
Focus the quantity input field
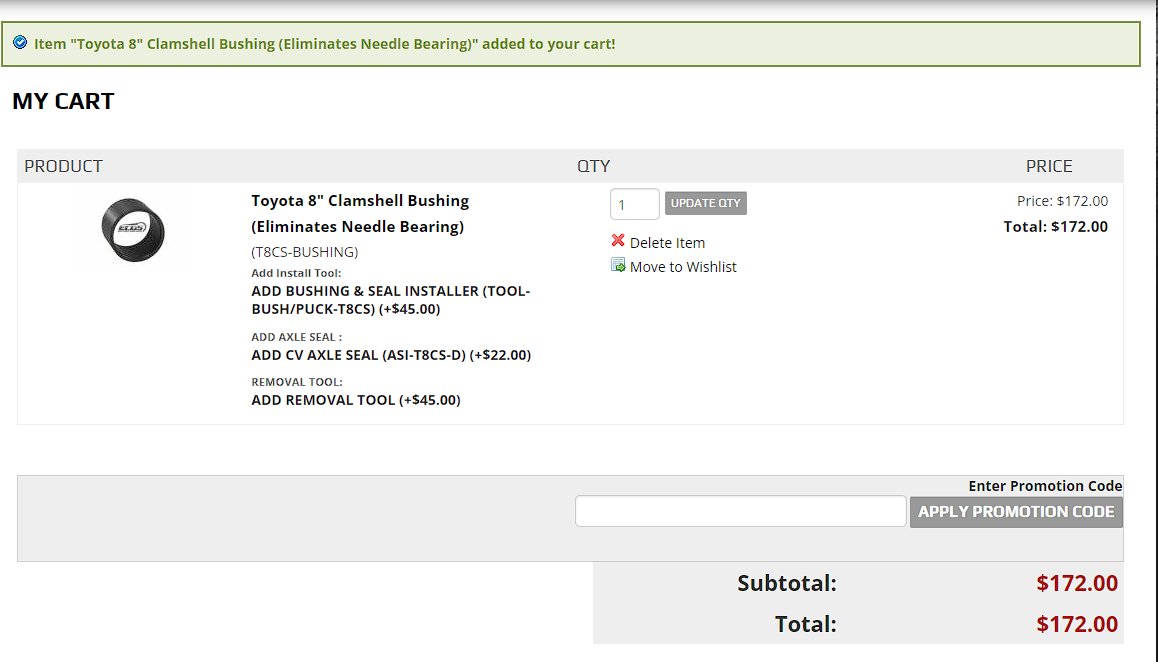[x=634, y=204]
